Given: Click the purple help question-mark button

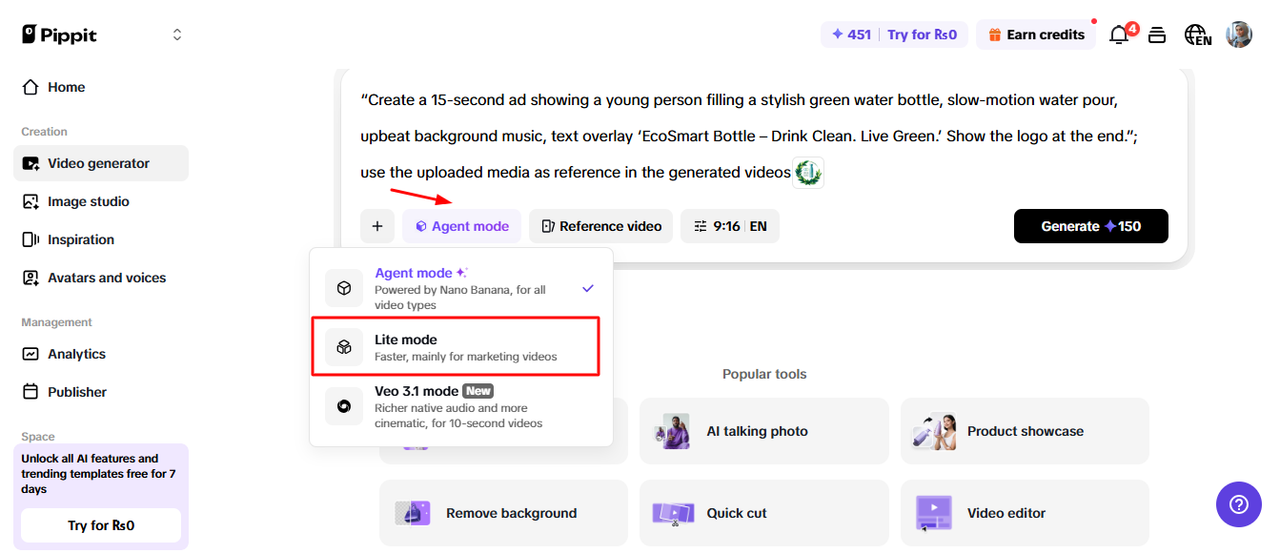Looking at the screenshot, I should [x=1238, y=504].
